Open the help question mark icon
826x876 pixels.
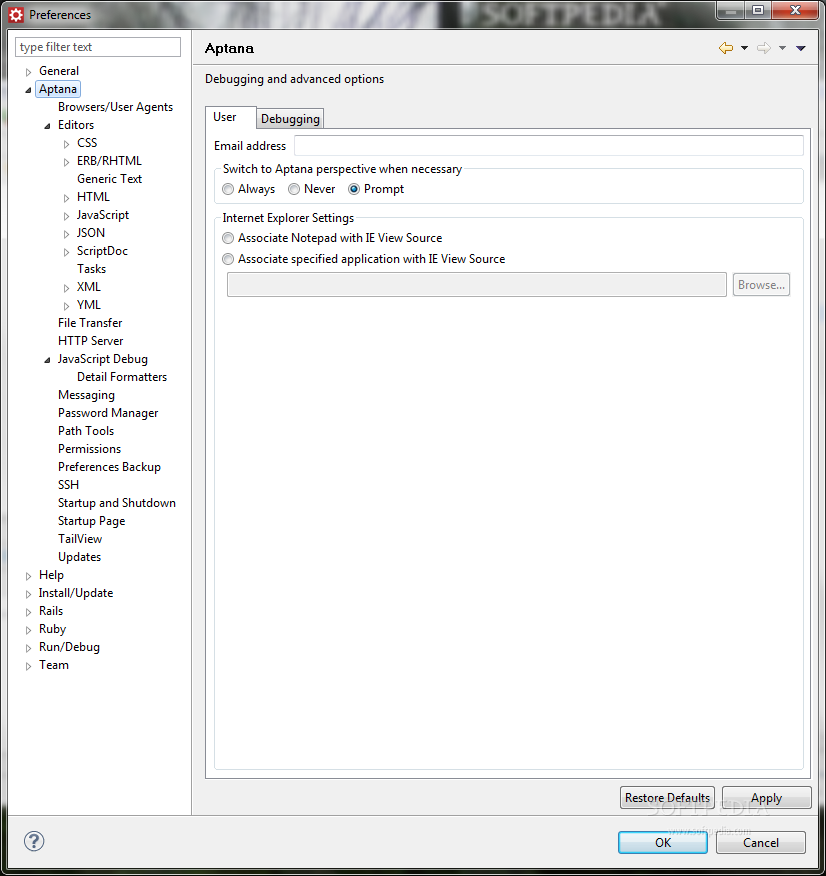(34, 841)
